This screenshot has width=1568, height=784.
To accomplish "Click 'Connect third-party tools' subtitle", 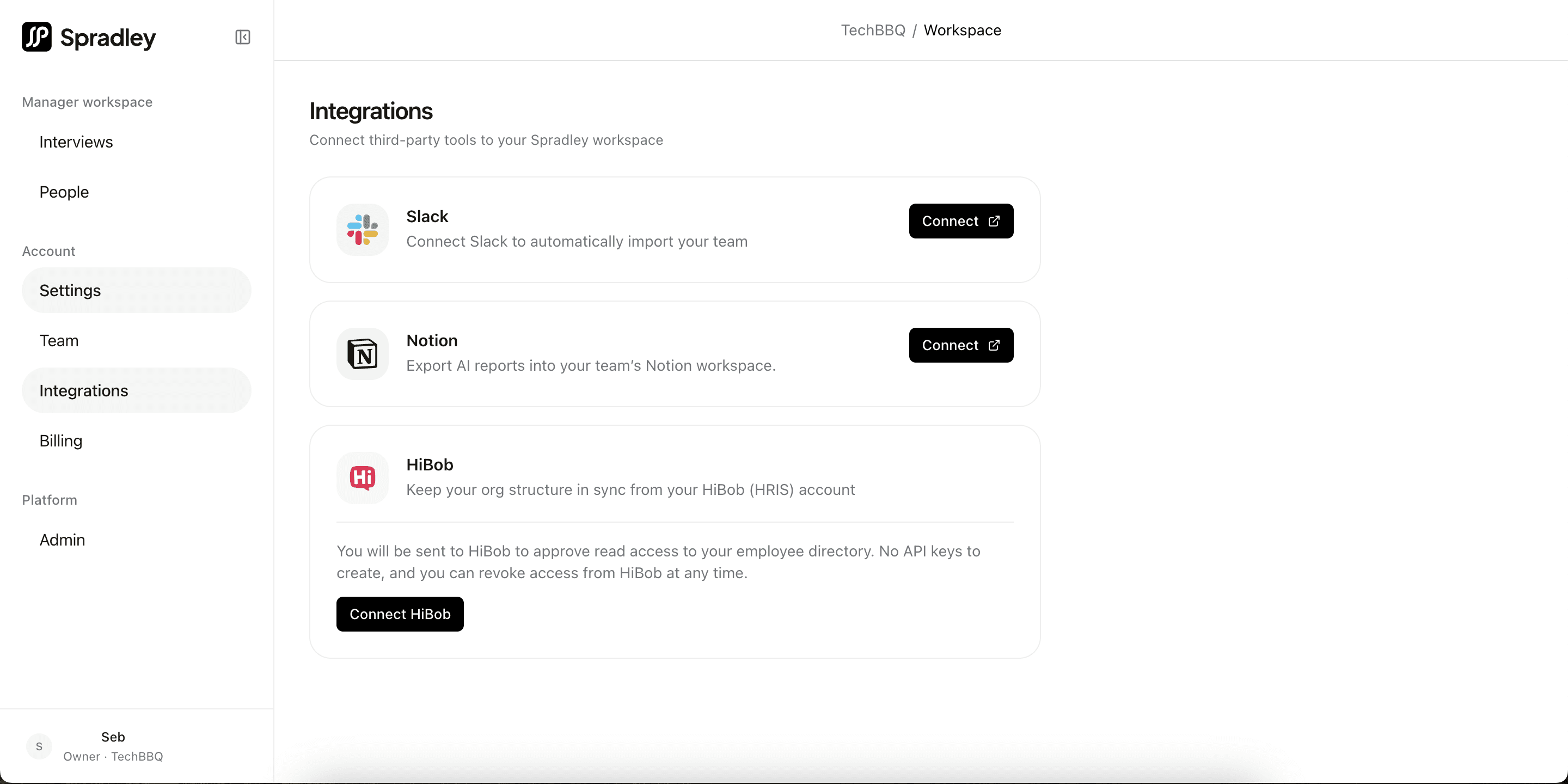I will pyautogui.click(x=486, y=140).
